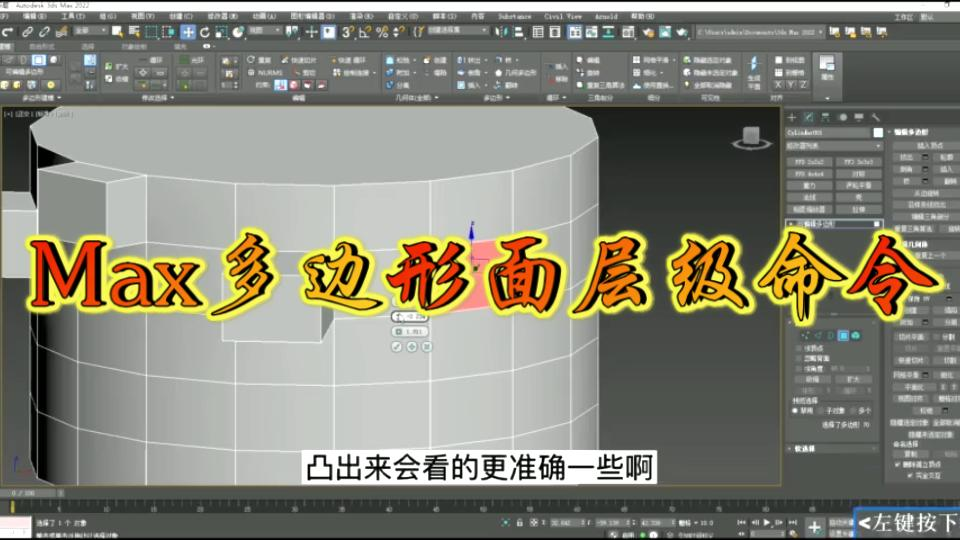Open the Motion command panel tab
The height and width of the screenshot is (540, 960).
(x=842, y=117)
